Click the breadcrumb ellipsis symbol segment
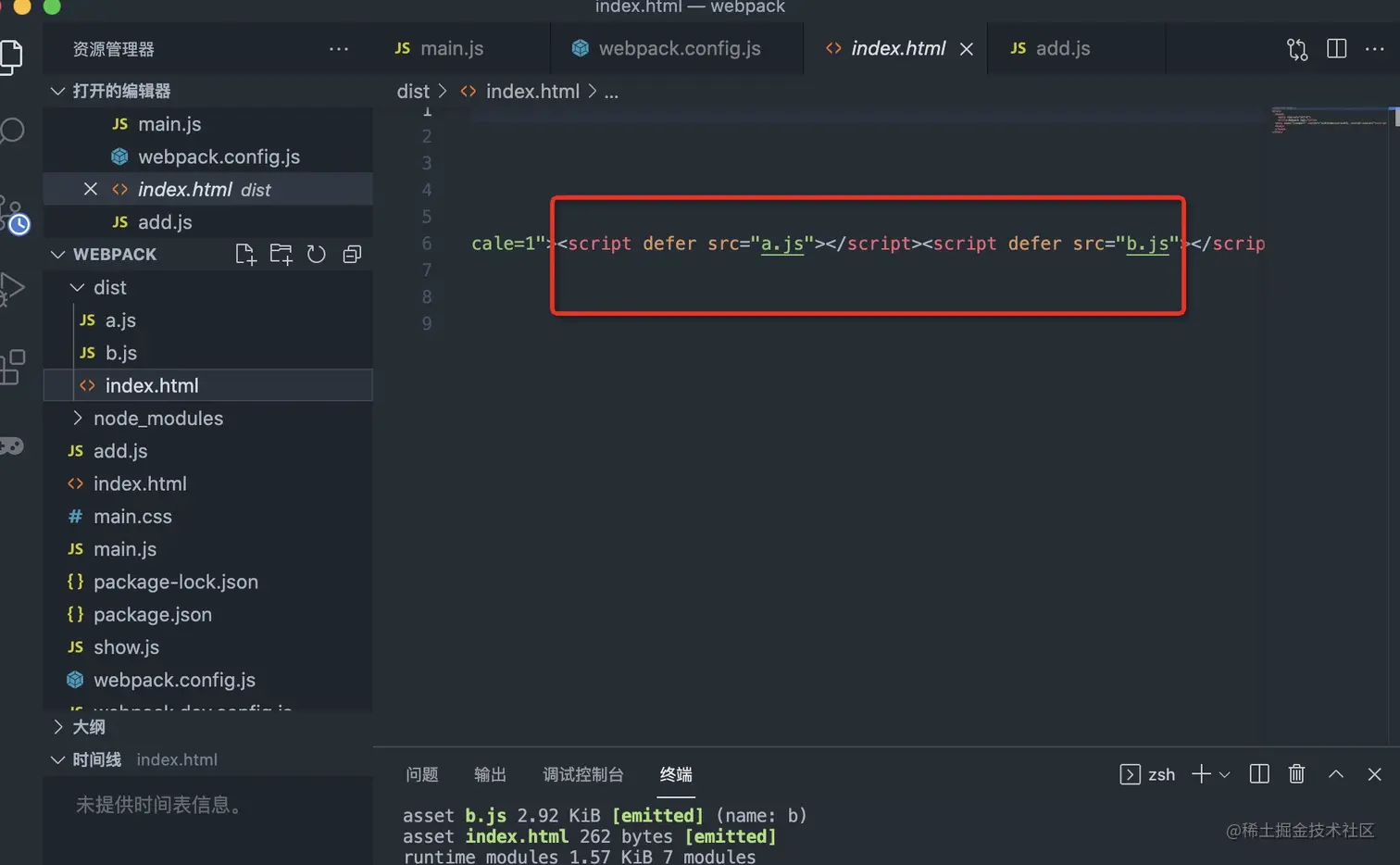1400x865 pixels. (611, 92)
